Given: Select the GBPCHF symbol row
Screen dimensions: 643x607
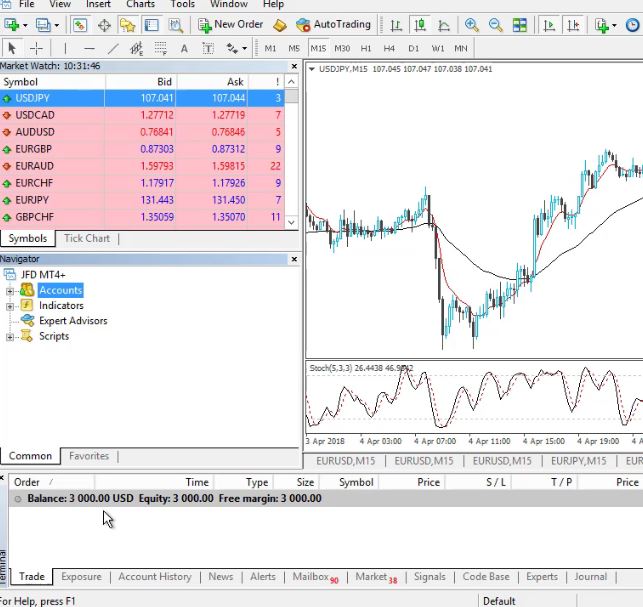Looking at the screenshot, I should click(x=142, y=217).
